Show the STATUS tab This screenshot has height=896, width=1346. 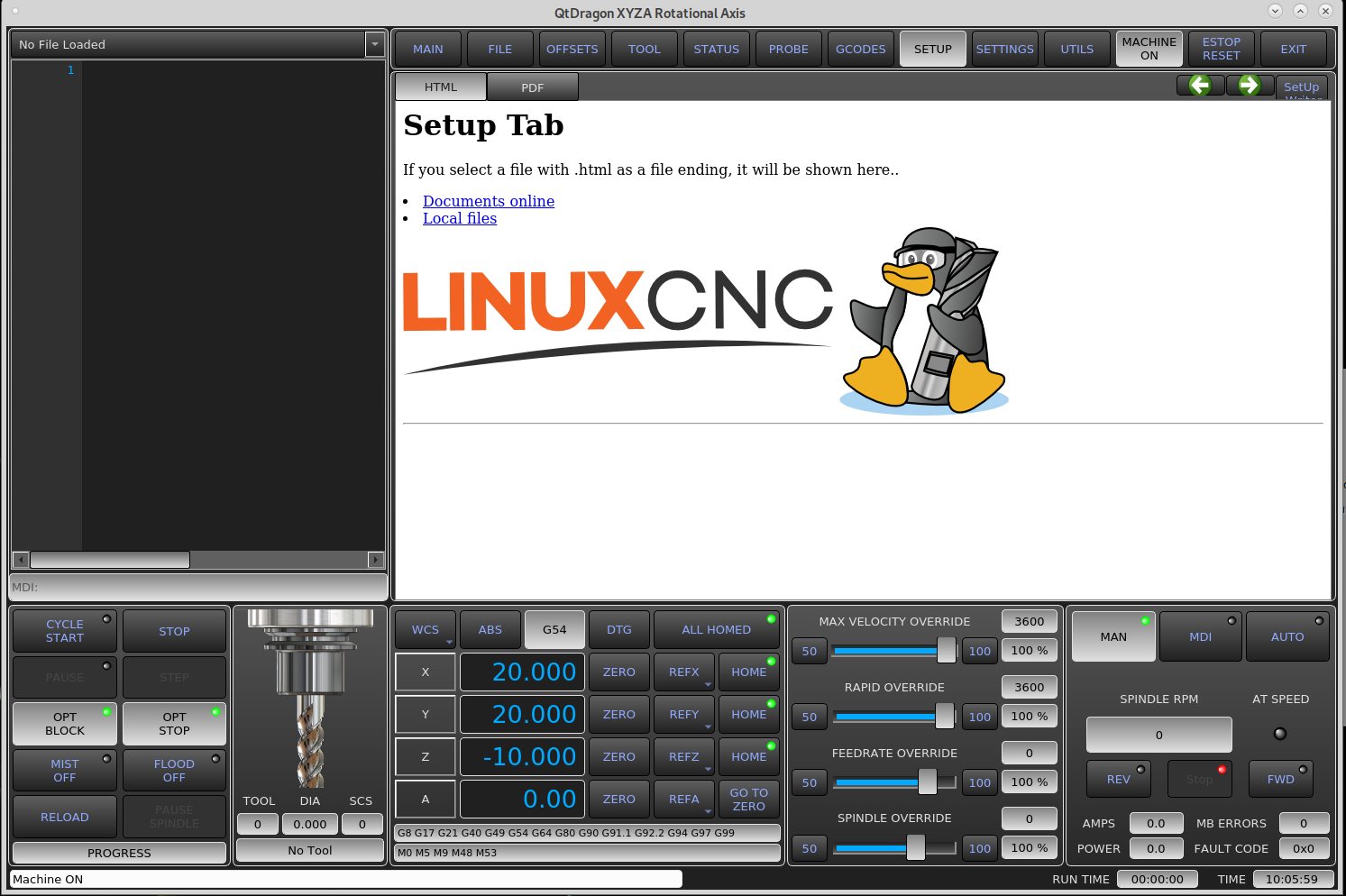pyautogui.click(x=717, y=49)
